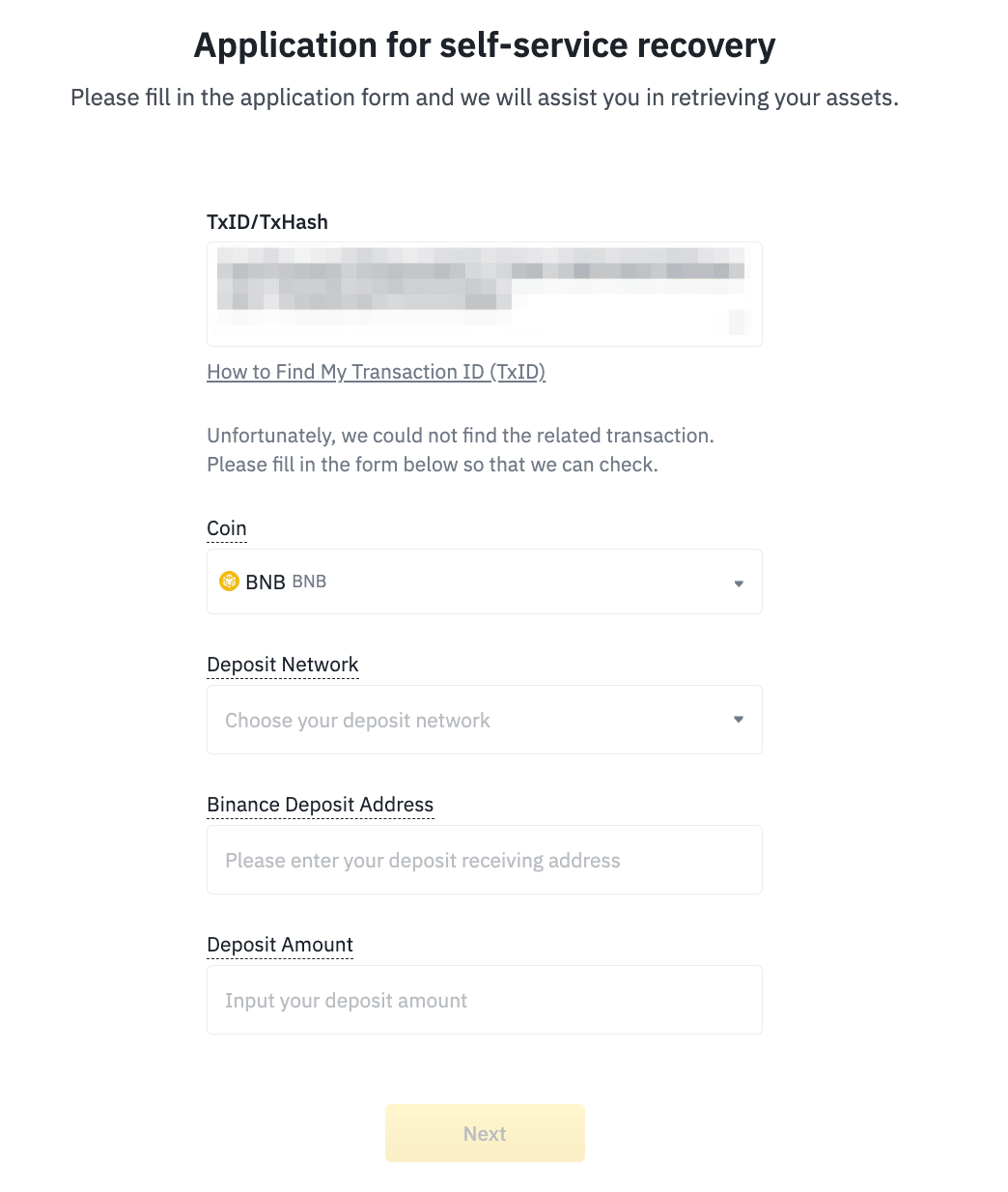
Task: Click the 'Please fill in the form below' line
Action: pos(433,465)
